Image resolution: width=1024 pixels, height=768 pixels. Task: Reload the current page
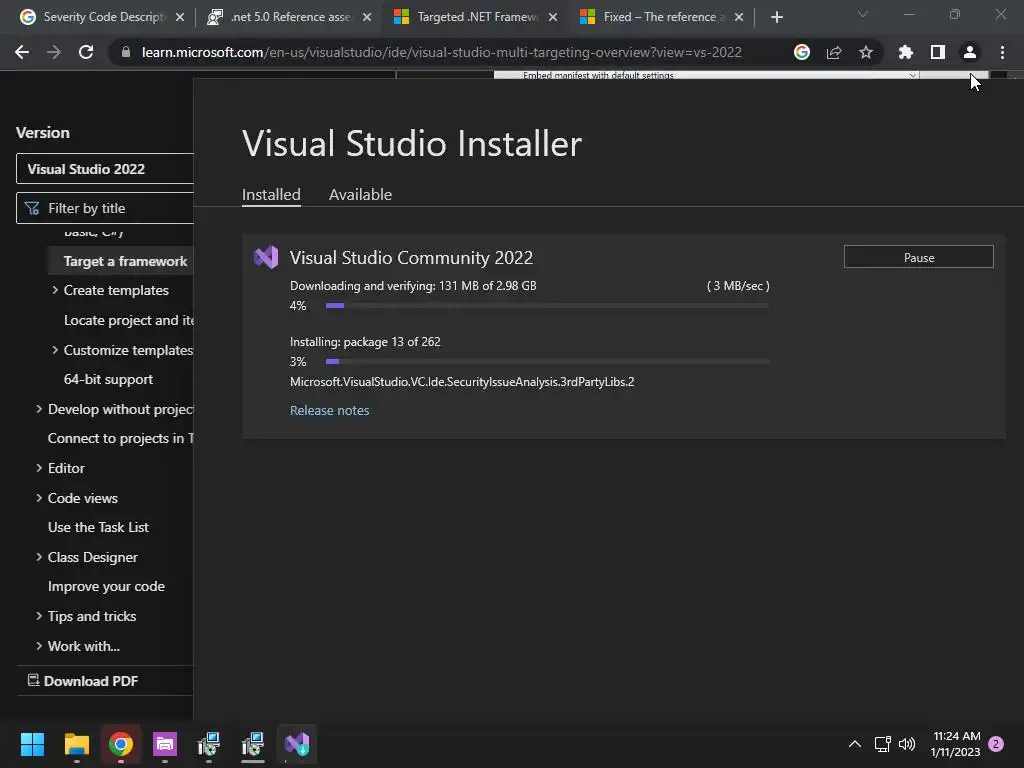coord(86,52)
